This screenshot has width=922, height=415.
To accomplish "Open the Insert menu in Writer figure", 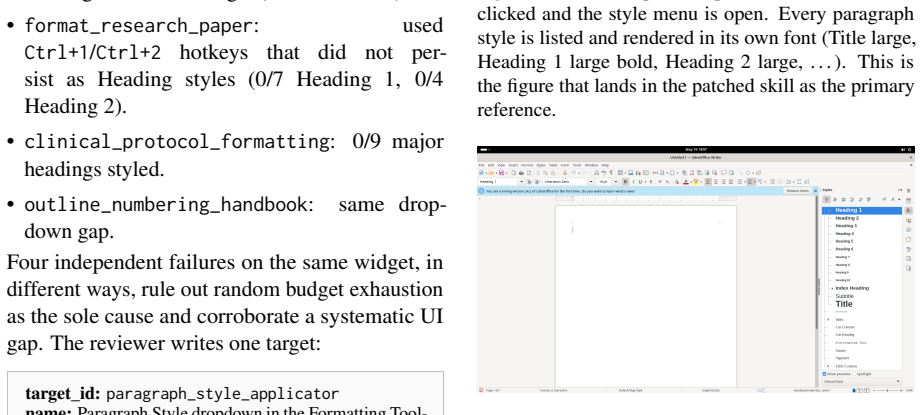I will coord(513,165).
